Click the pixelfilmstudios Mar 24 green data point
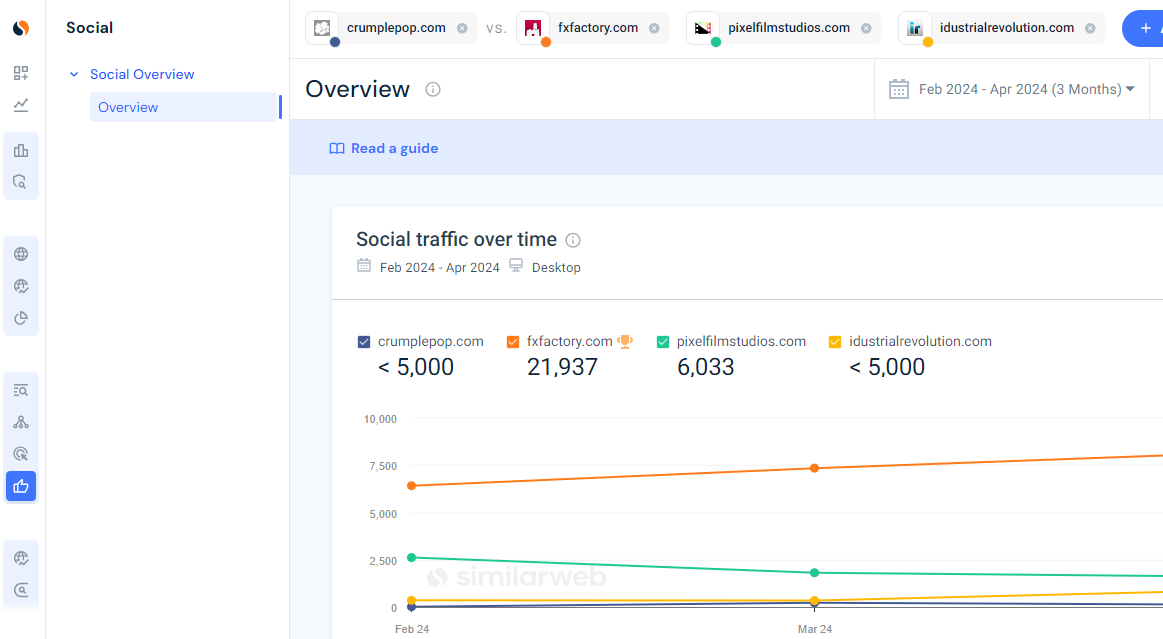This screenshot has height=639, width=1163. (814, 573)
